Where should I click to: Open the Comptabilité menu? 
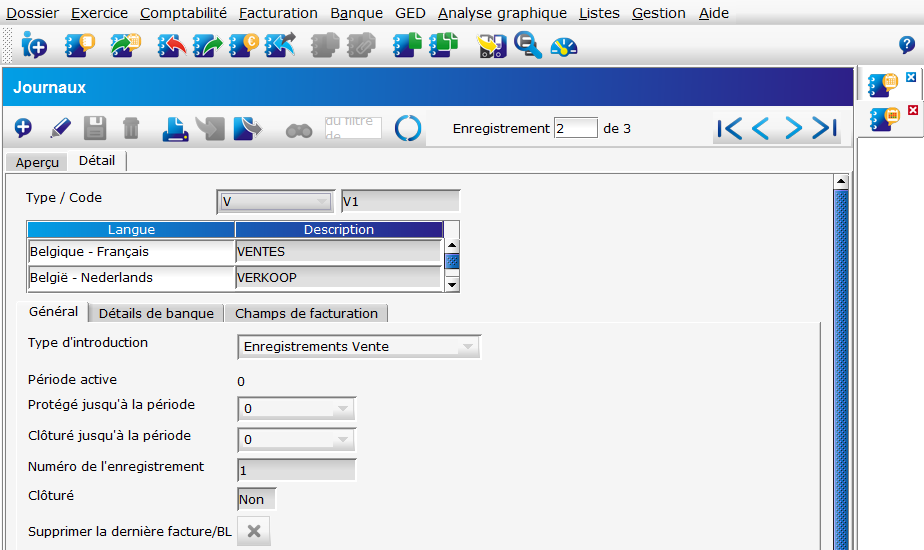pos(183,13)
